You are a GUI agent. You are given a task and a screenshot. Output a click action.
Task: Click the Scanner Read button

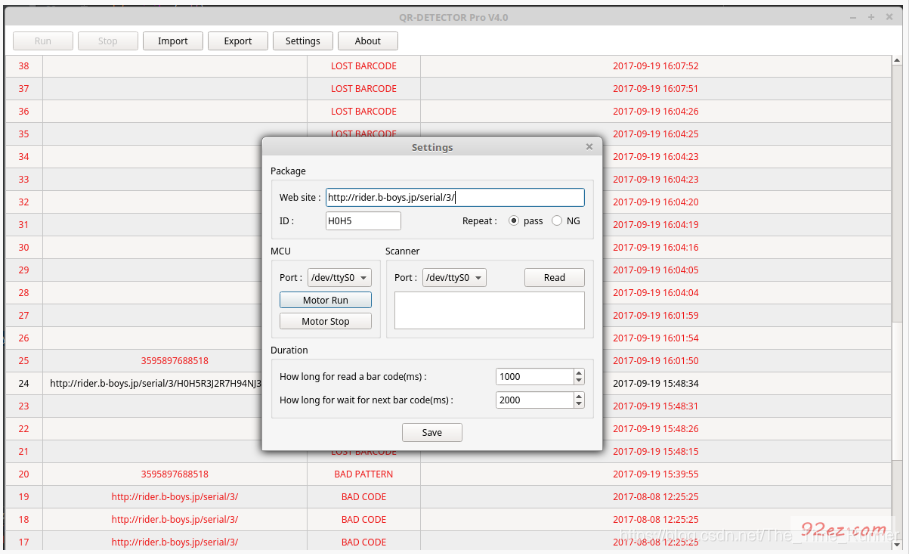click(554, 277)
